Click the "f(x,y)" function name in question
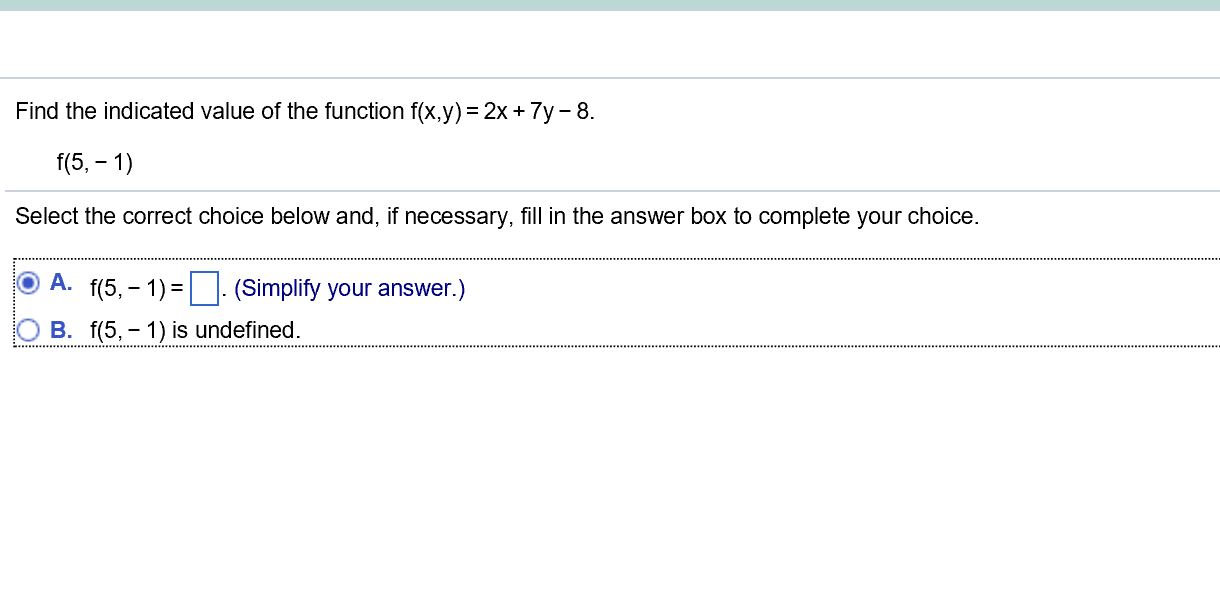 pos(437,111)
